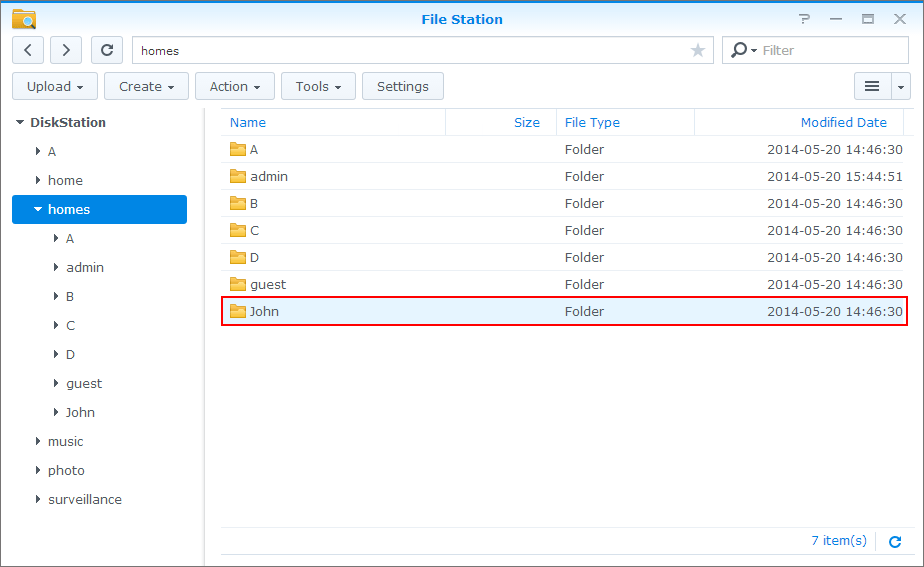Click the 7 item(s) count label
Image resolution: width=924 pixels, height=567 pixels.
click(839, 540)
